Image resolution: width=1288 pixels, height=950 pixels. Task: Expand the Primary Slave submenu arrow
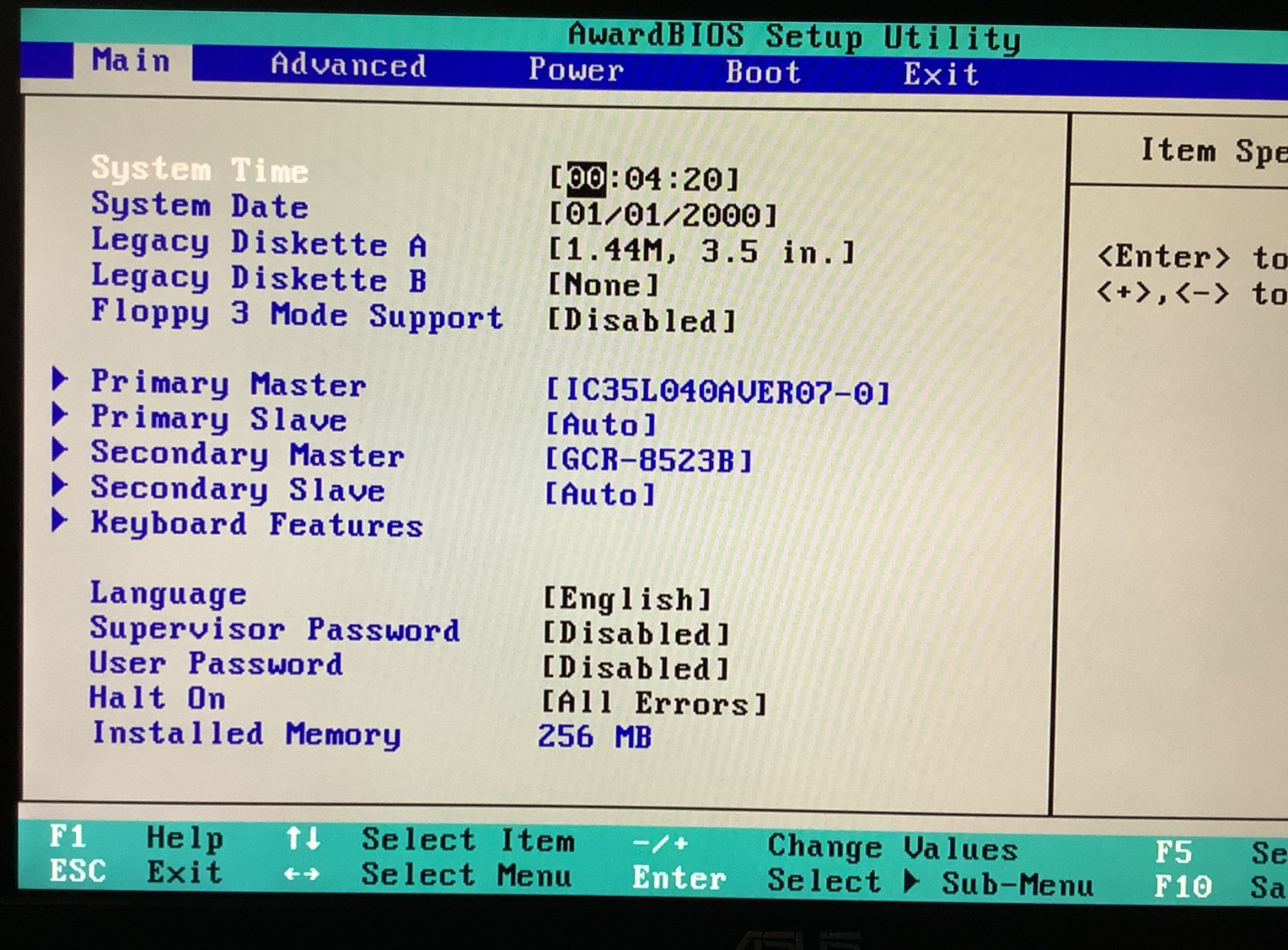pyautogui.click(x=60, y=414)
